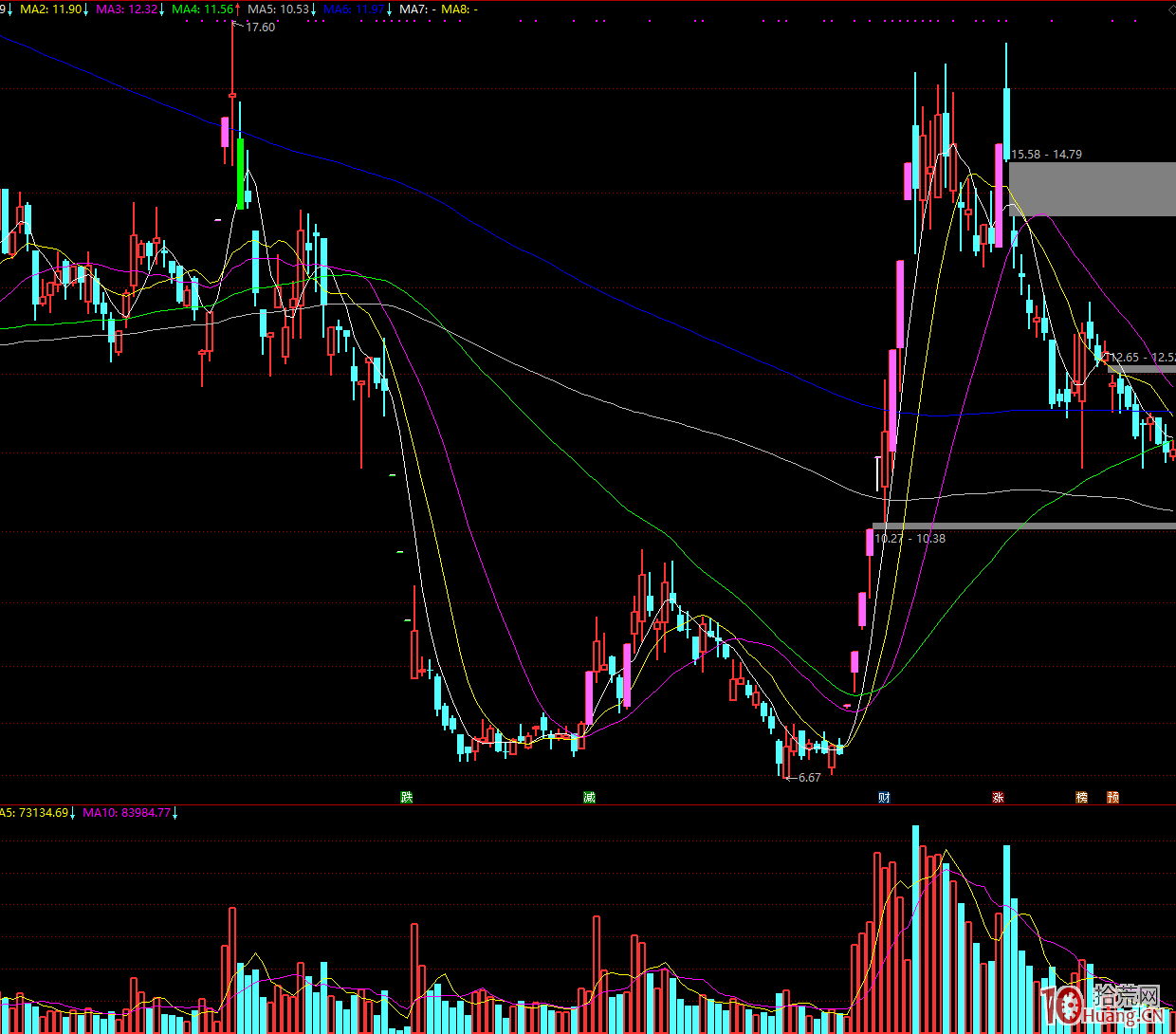The image size is (1176, 1034).
Task: Click the red 涨 event marker icon
Action: [x=998, y=797]
